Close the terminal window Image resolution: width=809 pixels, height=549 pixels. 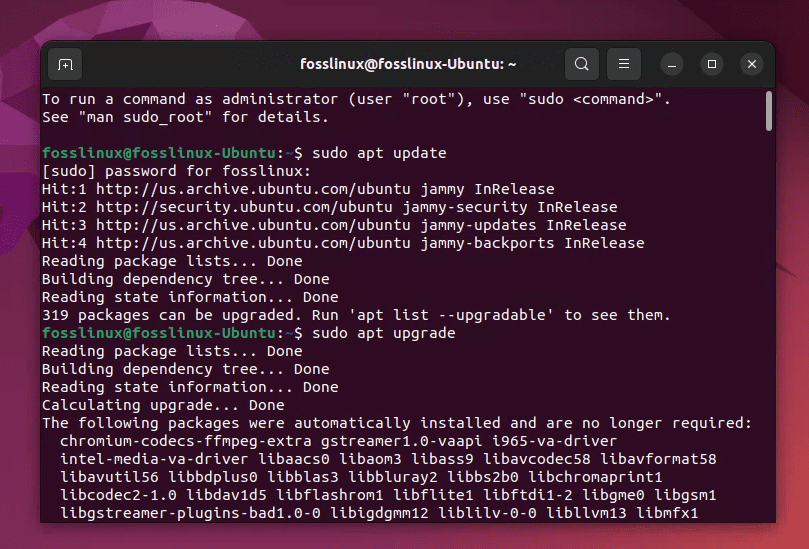click(752, 65)
